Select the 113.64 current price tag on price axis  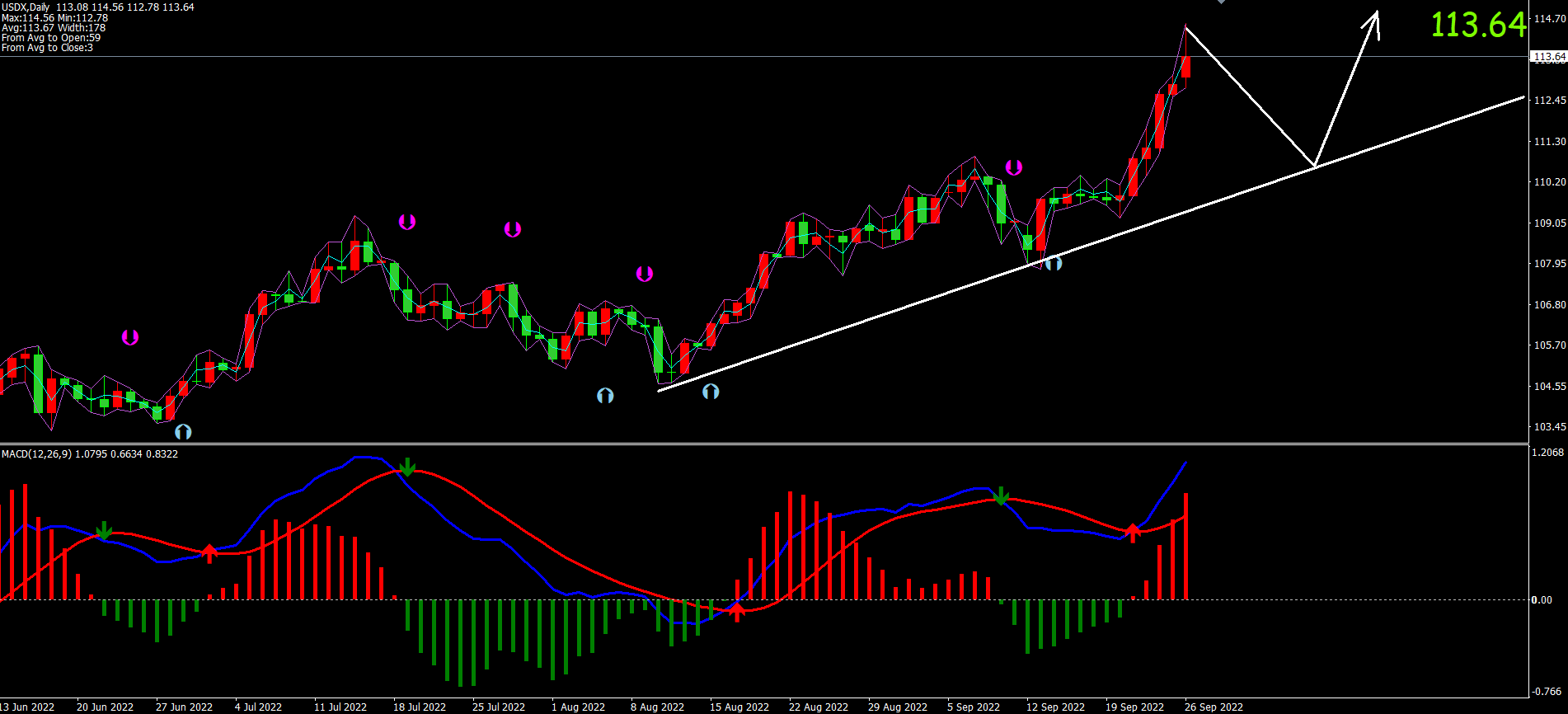1548,57
